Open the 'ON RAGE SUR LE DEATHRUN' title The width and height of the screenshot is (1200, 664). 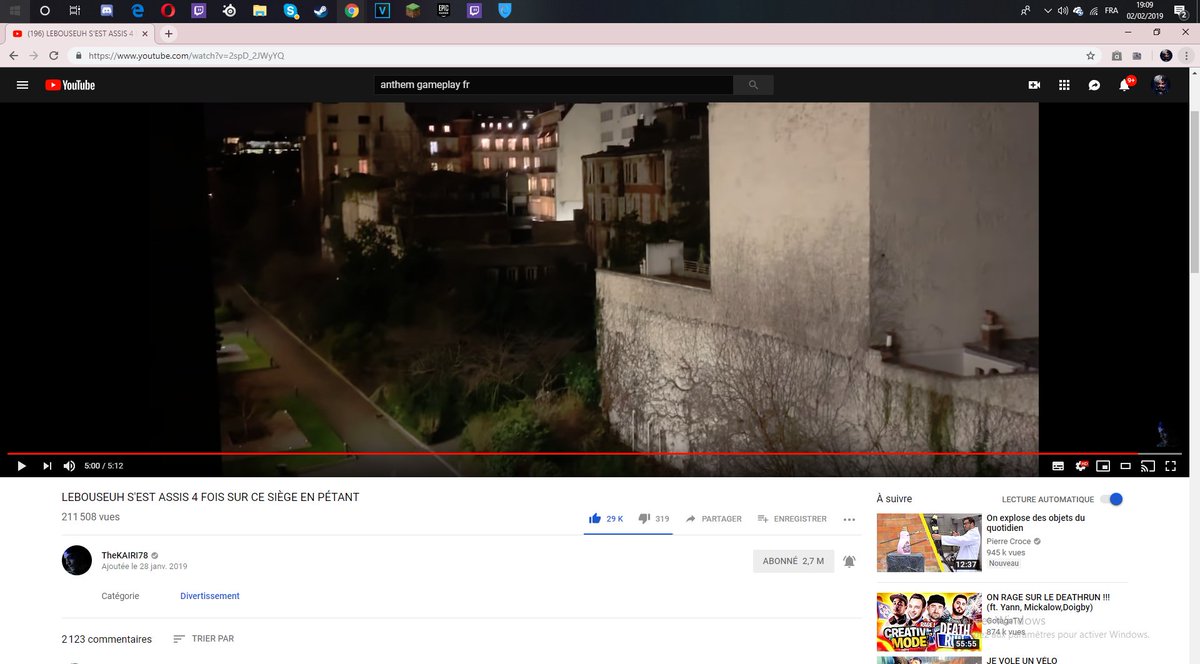(x=1048, y=602)
